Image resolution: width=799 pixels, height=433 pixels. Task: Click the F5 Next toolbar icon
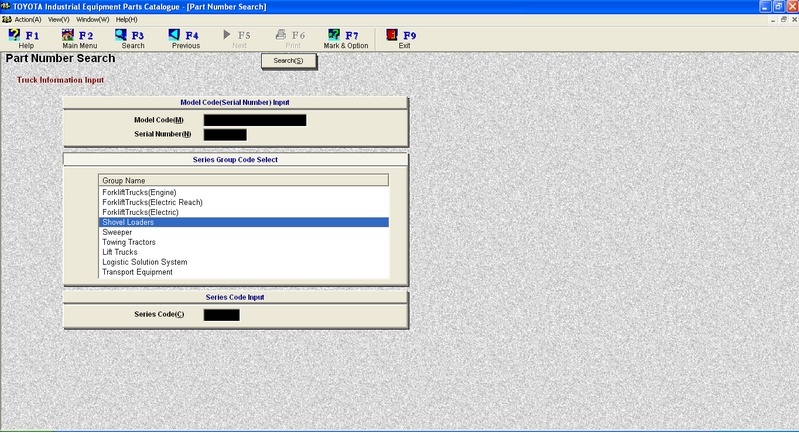[x=238, y=39]
